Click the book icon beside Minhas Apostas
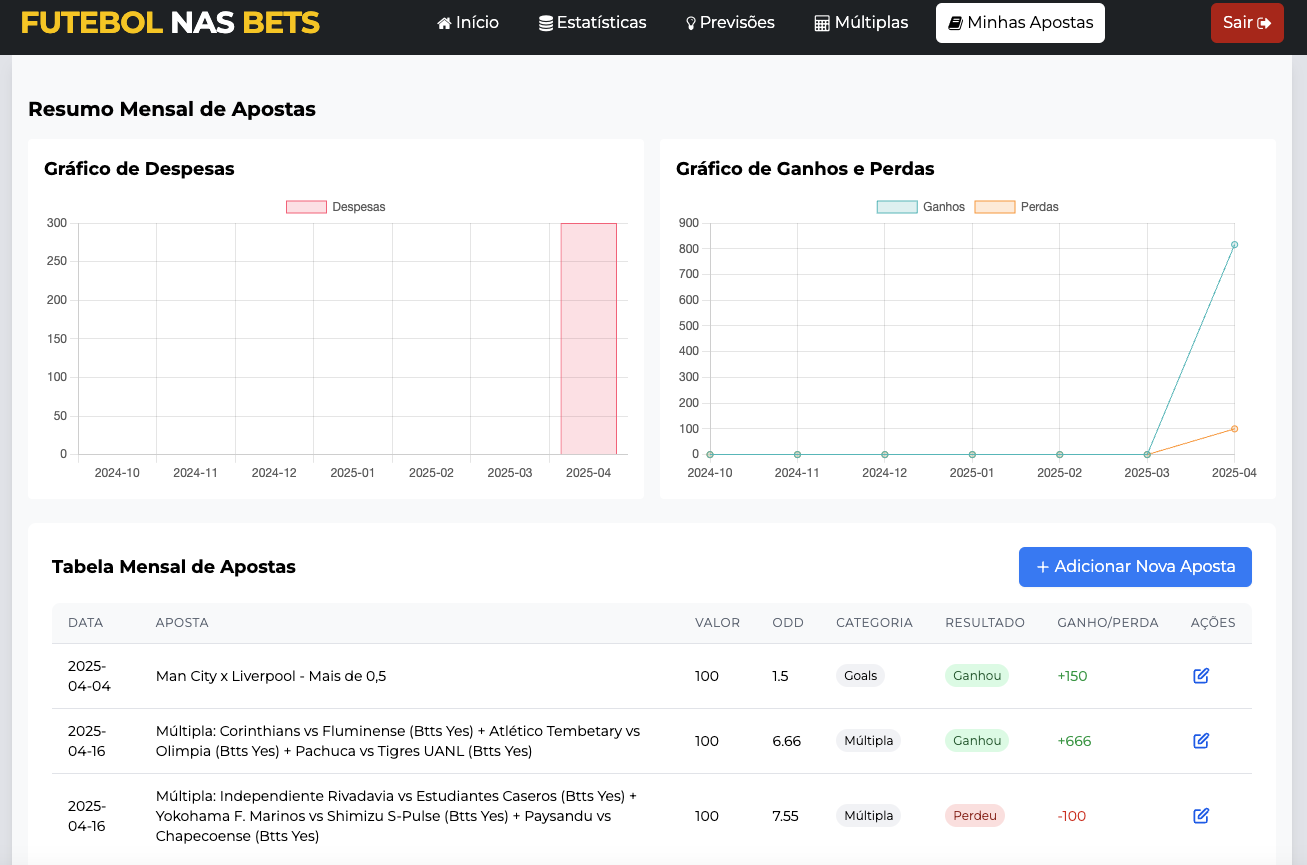Screen dimensions: 1307x865 tap(955, 23)
